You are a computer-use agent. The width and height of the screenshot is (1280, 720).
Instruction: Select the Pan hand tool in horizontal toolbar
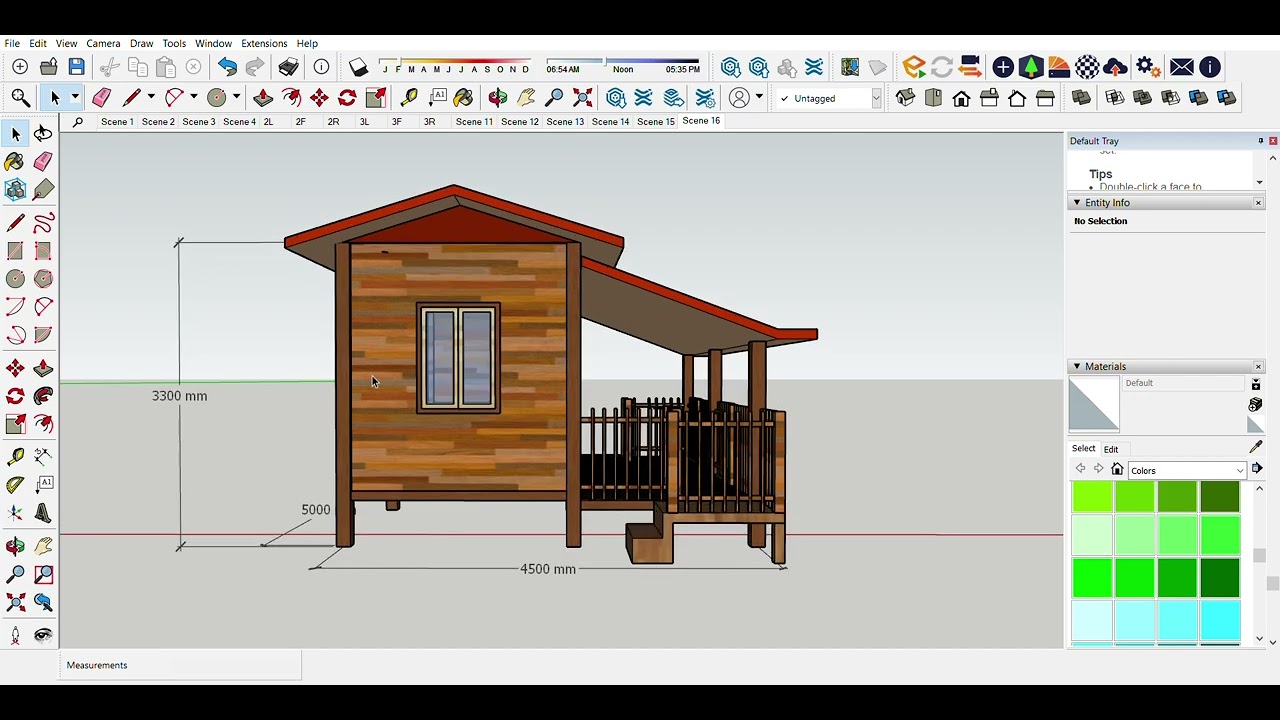pos(526,97)
